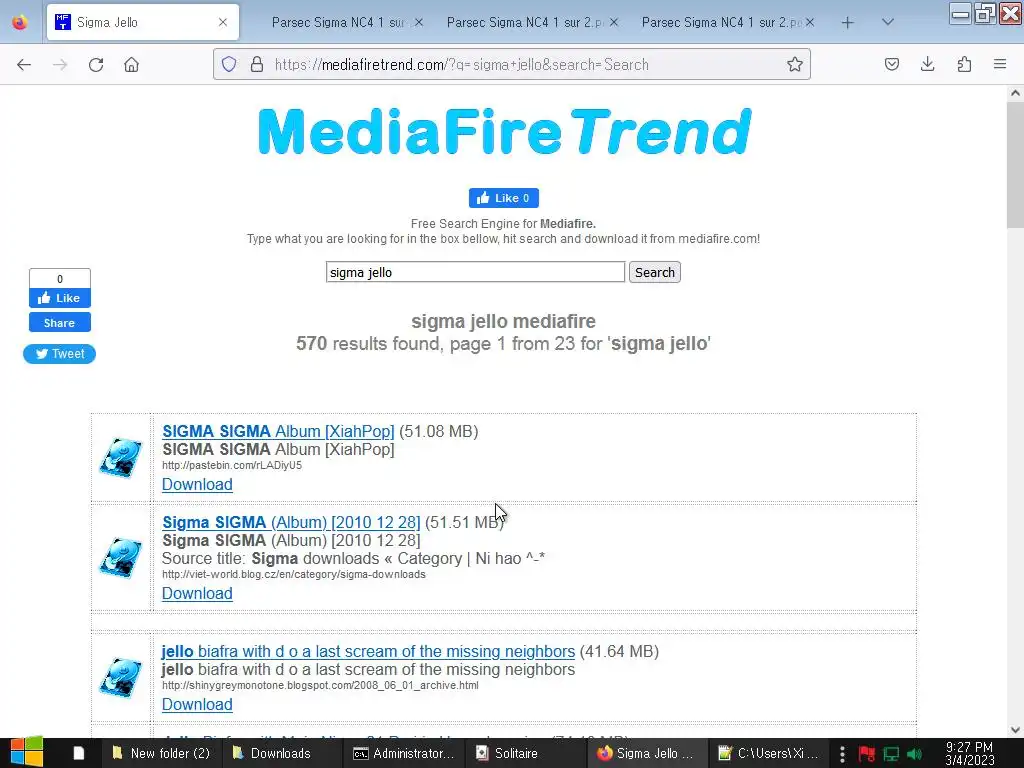The height and width of the screenshot is (768, 1024).
Task: Click Download under 2010 12 28 album
Action: [197, 594]
